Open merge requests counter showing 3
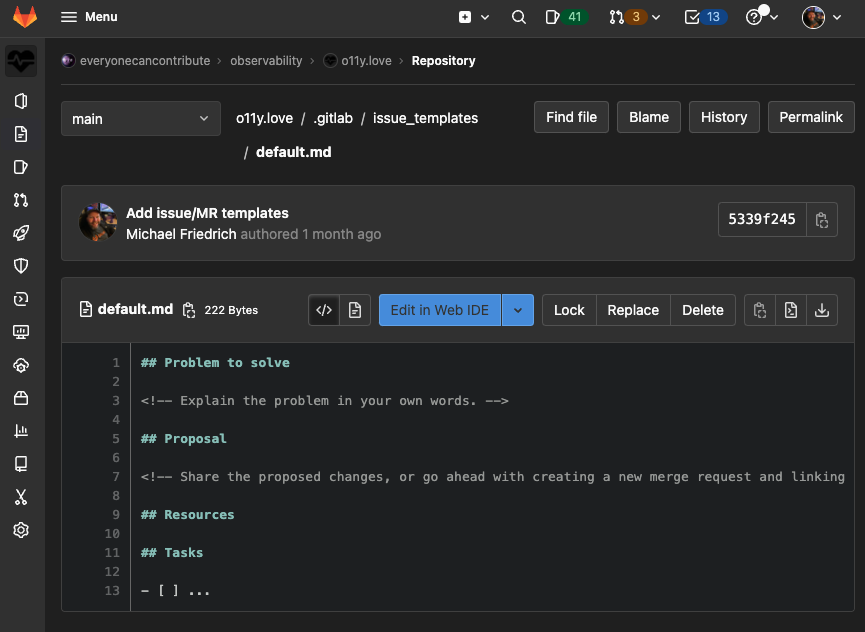Screen dimensions: 865x632 coord(628,17)
